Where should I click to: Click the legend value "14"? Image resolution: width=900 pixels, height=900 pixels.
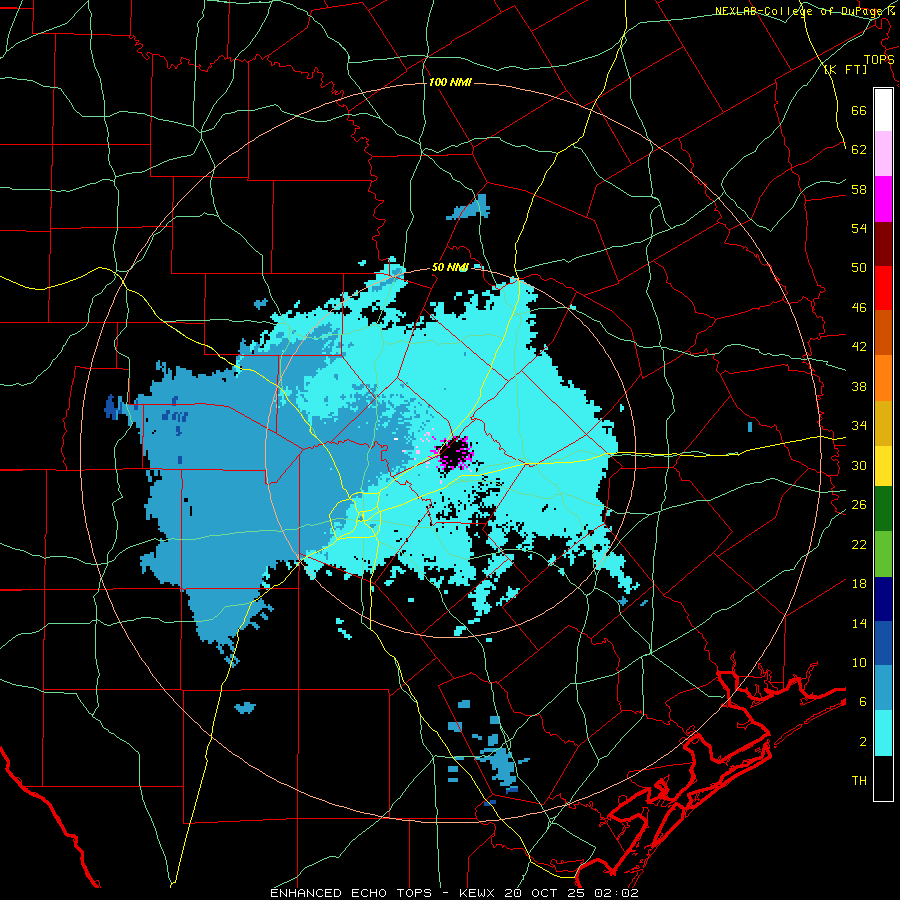(859, 623)
